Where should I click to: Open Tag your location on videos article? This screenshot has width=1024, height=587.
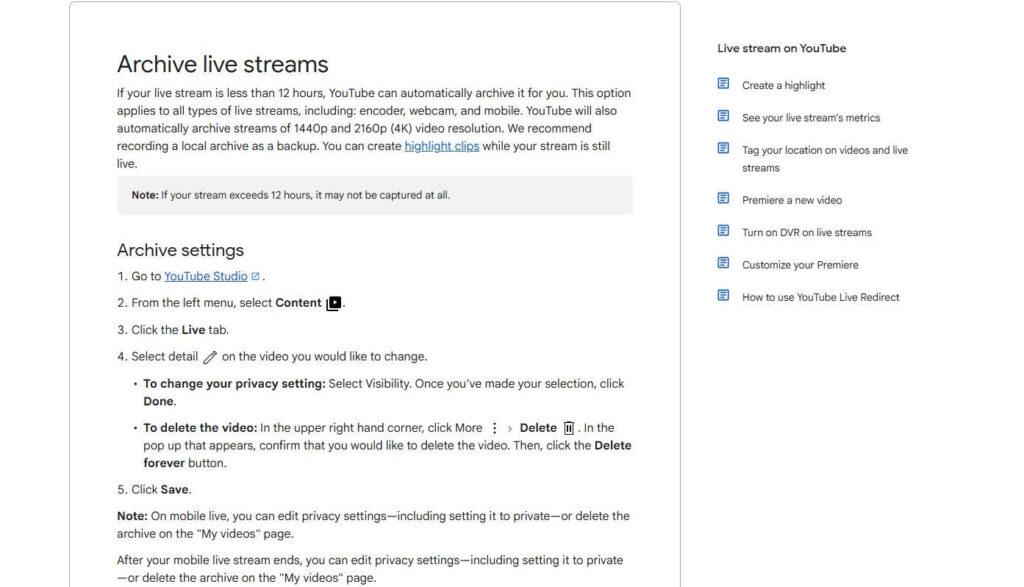pos(825,159)
